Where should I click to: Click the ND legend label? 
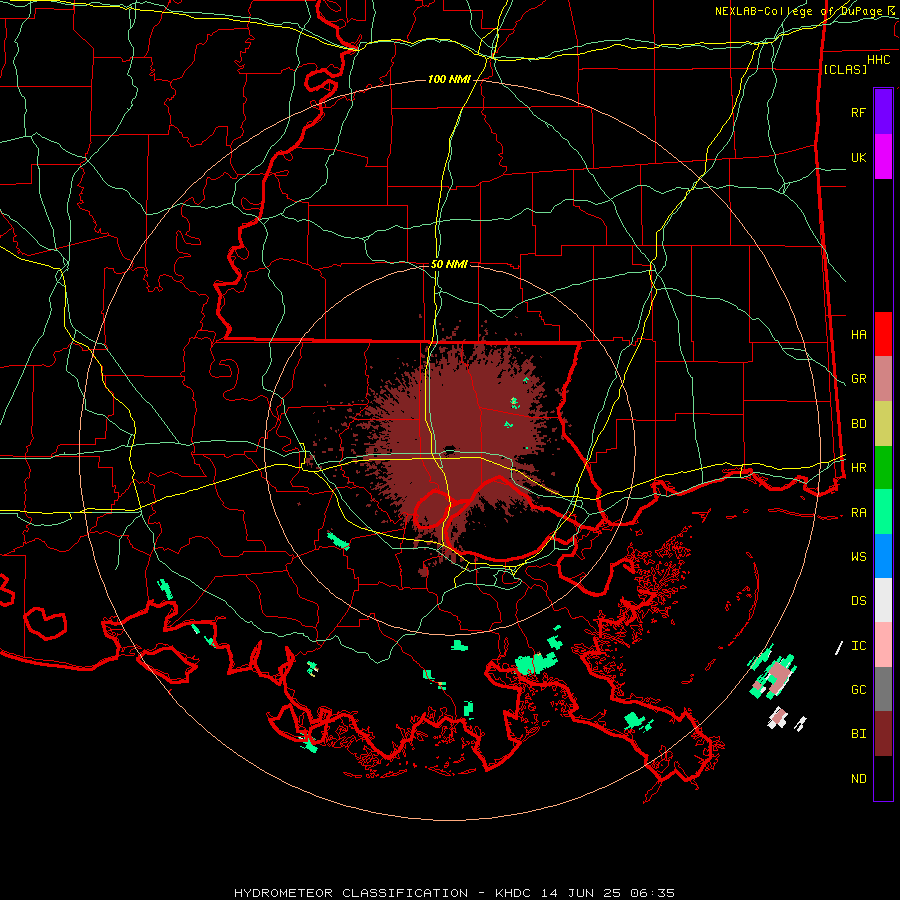point(858,779)
